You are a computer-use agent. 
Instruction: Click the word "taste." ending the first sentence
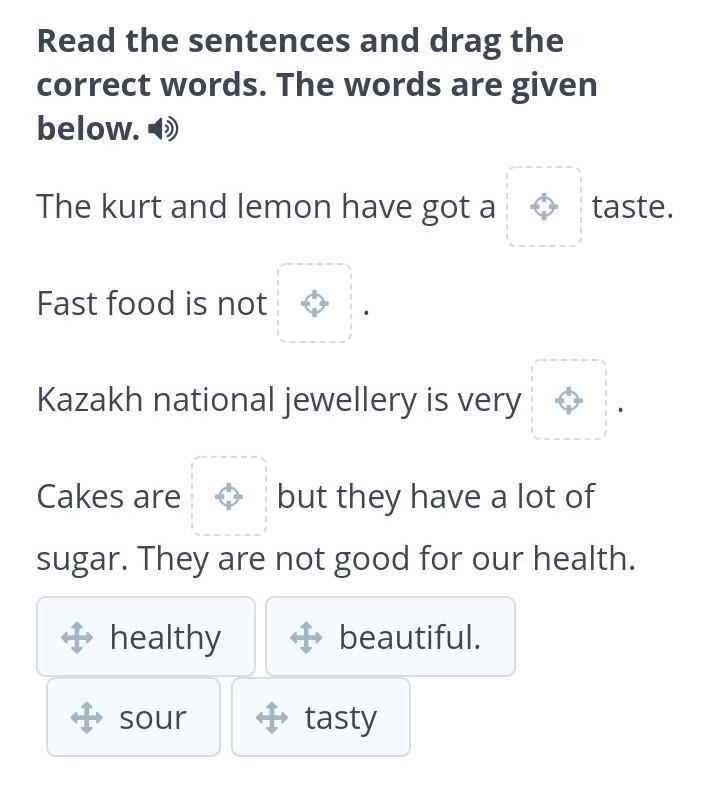coord(632,207)
